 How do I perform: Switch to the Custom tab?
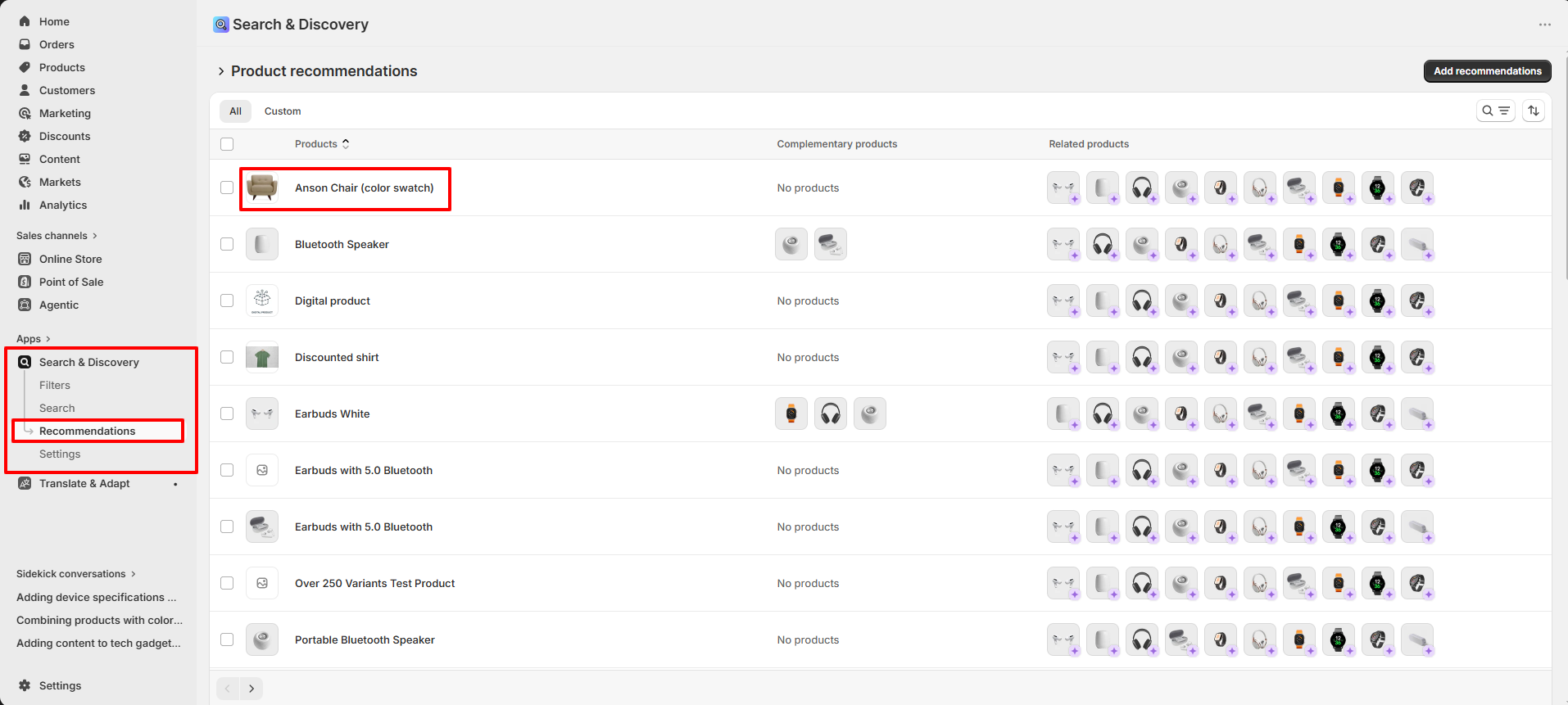283,111
